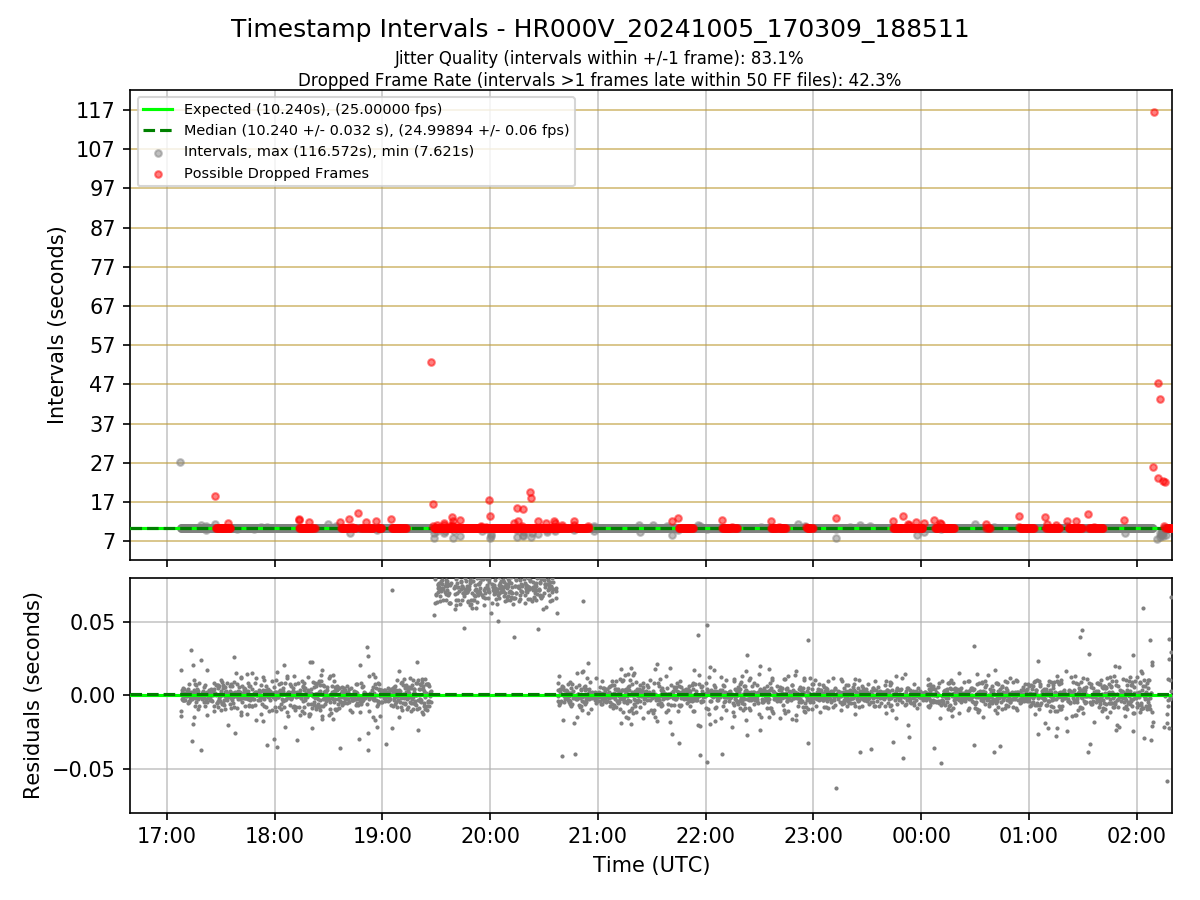Image resolution: width=1200 pixels, height=900 pixels.
Task: Click the residuals tick label '0.00'
Action: coord(94,695)
